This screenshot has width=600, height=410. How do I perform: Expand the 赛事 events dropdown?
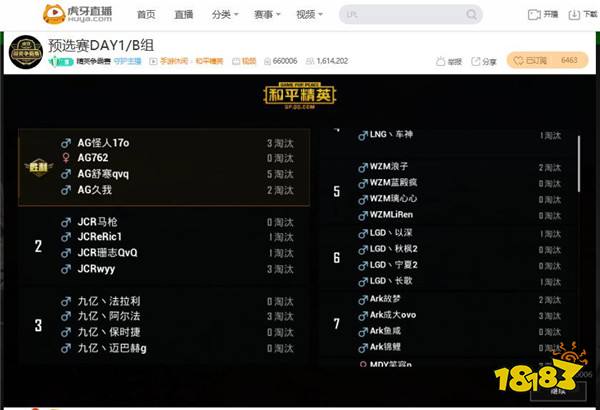266,14
